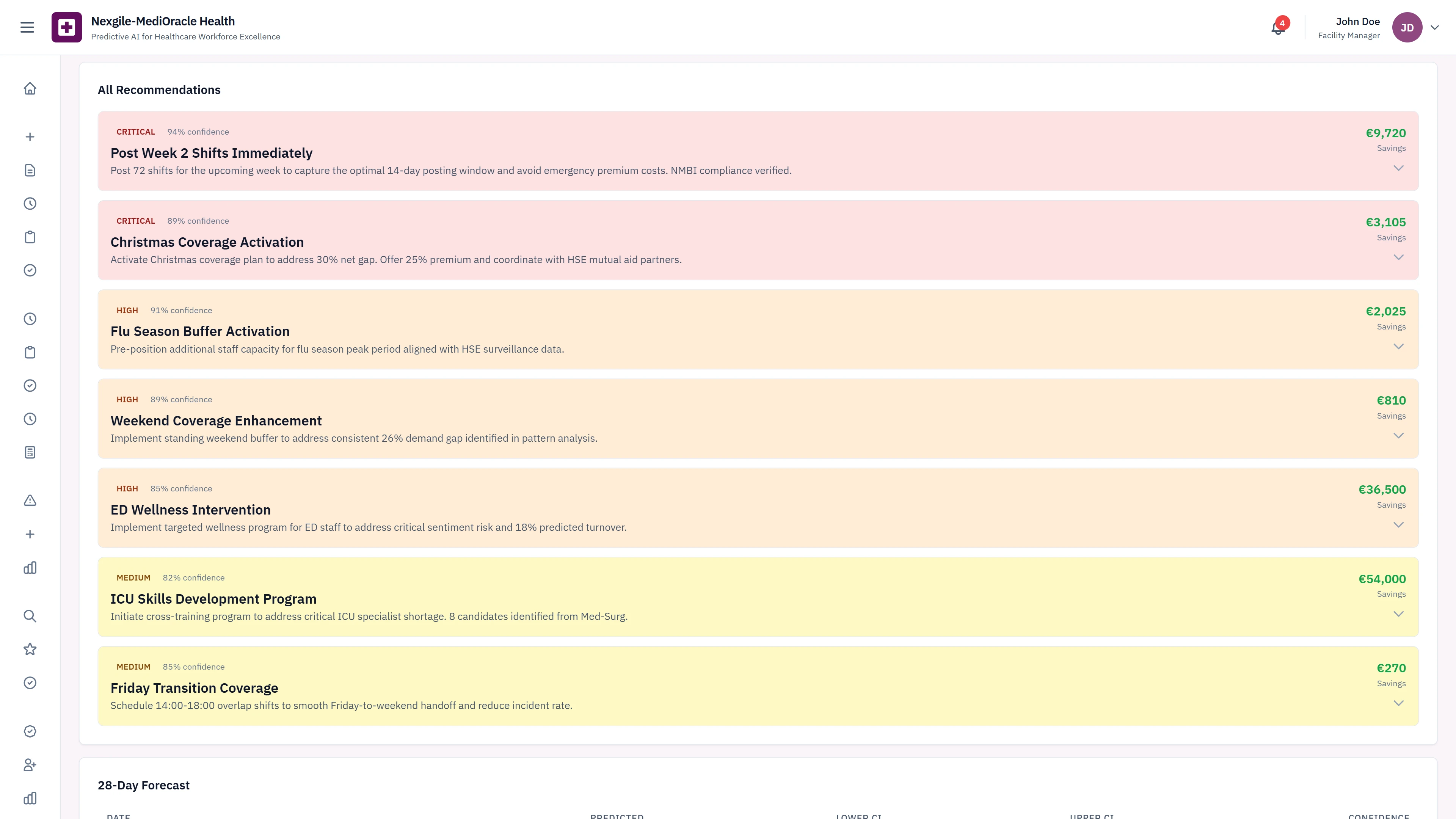Expand Friday Transition Coverage chevron
1456x819 pixels.
[x=1398, y=703]
